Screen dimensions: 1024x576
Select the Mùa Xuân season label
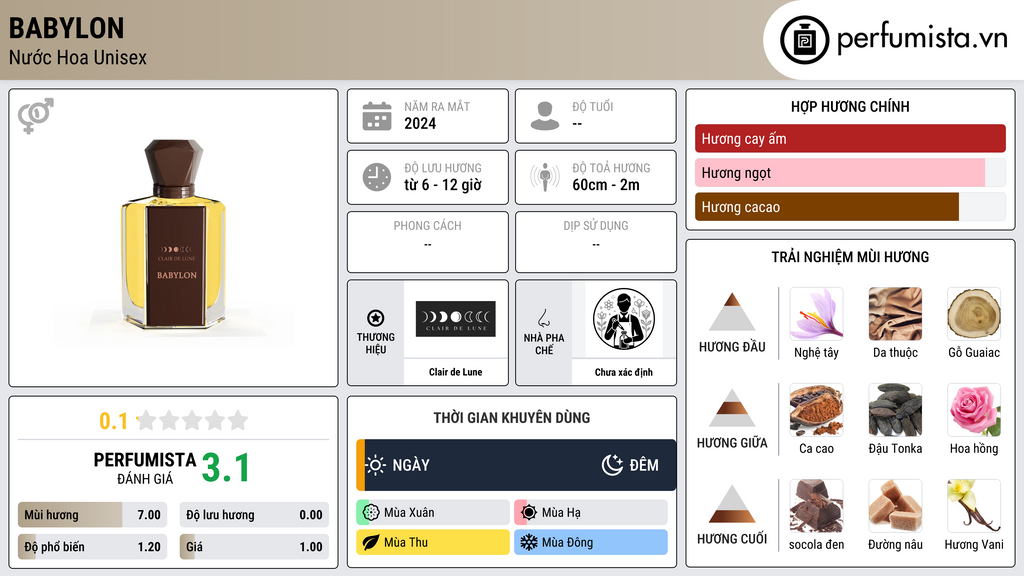409,513
